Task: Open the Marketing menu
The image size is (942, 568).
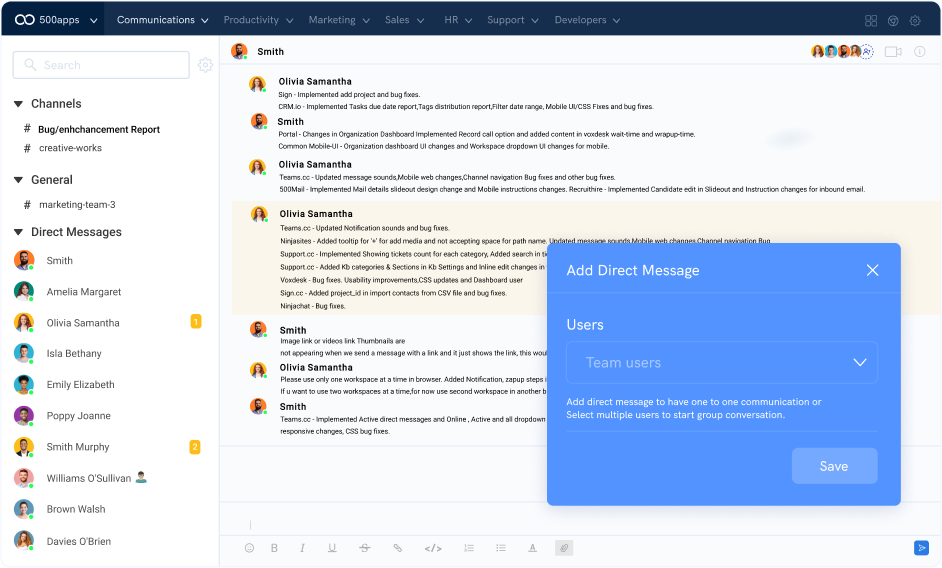Action: click(339, 20)
